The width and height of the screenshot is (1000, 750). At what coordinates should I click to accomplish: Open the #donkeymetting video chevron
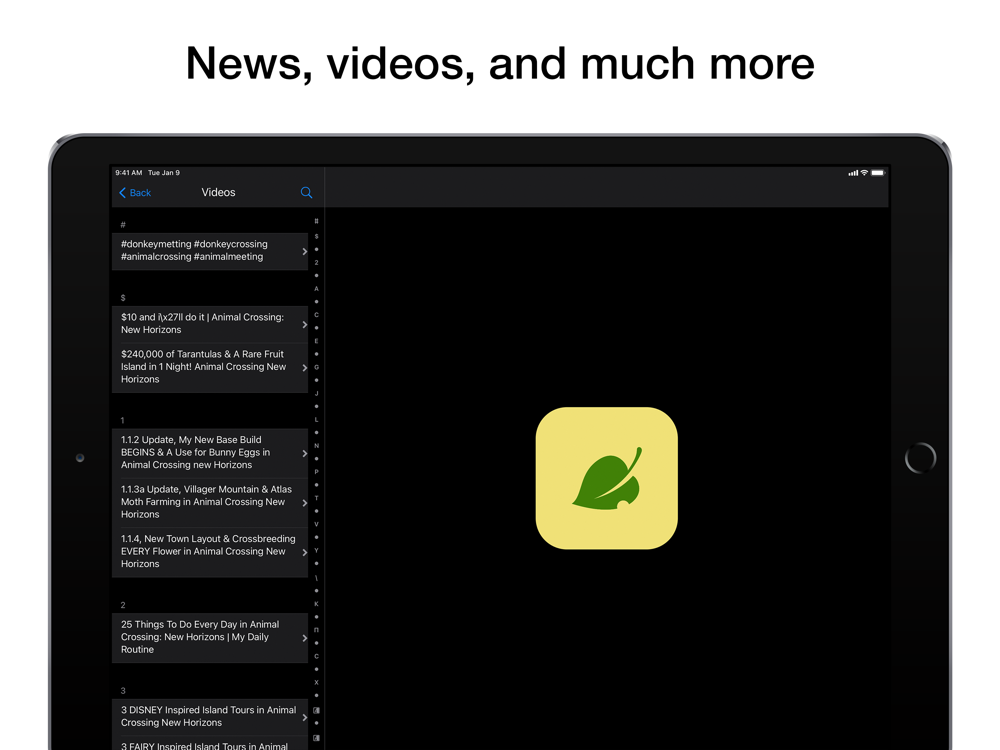coord(305,251)
